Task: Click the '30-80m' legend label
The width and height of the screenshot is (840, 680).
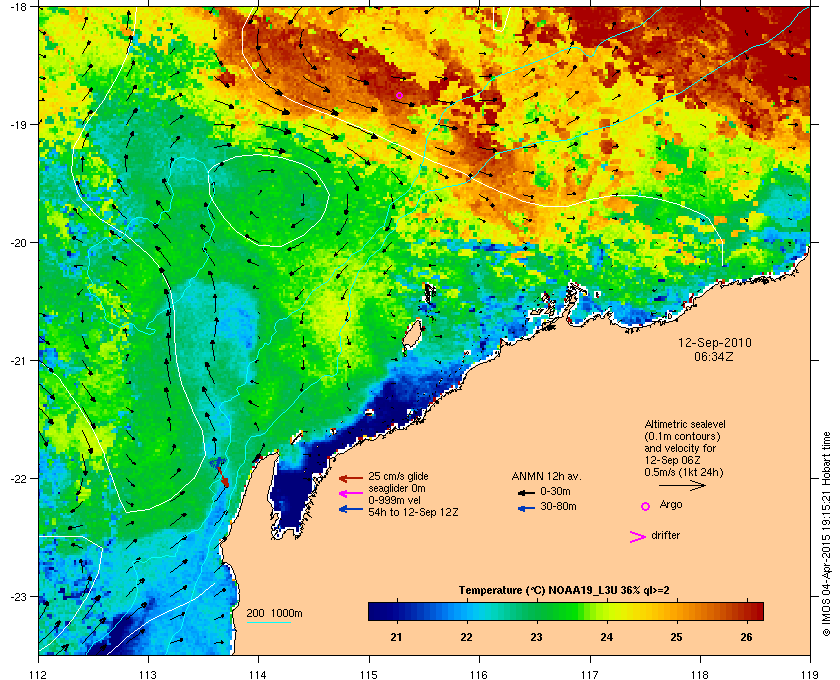Action: (x=558, y=506)
